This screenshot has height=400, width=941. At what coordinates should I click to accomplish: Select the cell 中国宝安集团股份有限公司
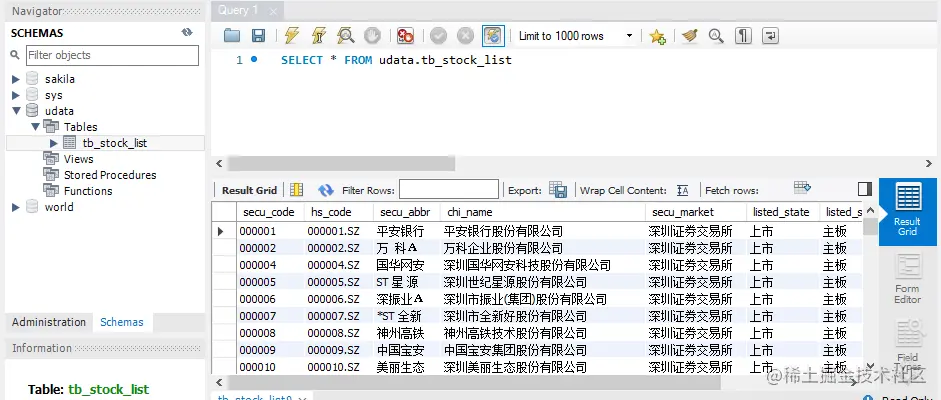pos(543,350)
